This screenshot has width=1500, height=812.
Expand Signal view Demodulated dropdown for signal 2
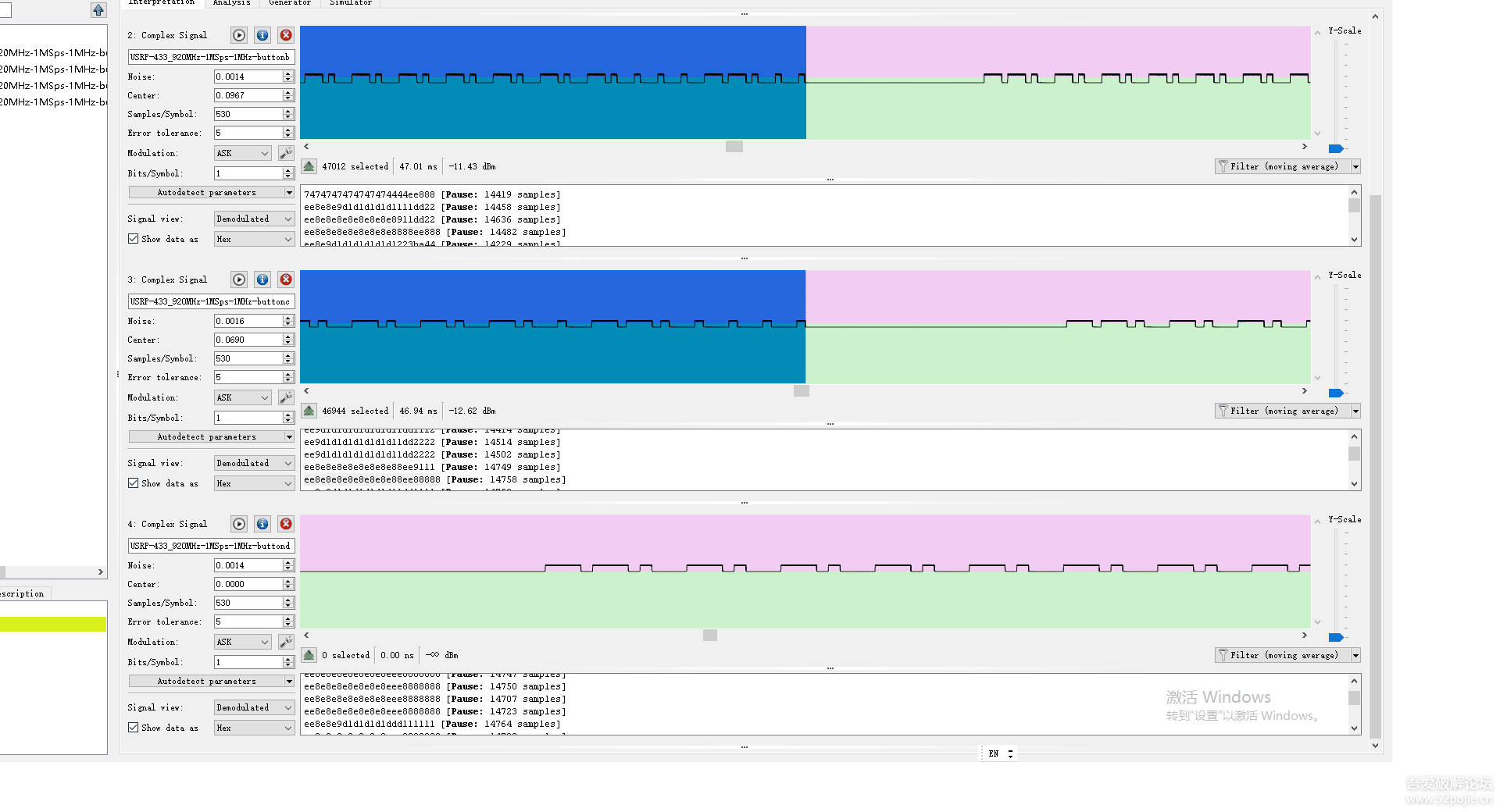[x=254, y=219]
